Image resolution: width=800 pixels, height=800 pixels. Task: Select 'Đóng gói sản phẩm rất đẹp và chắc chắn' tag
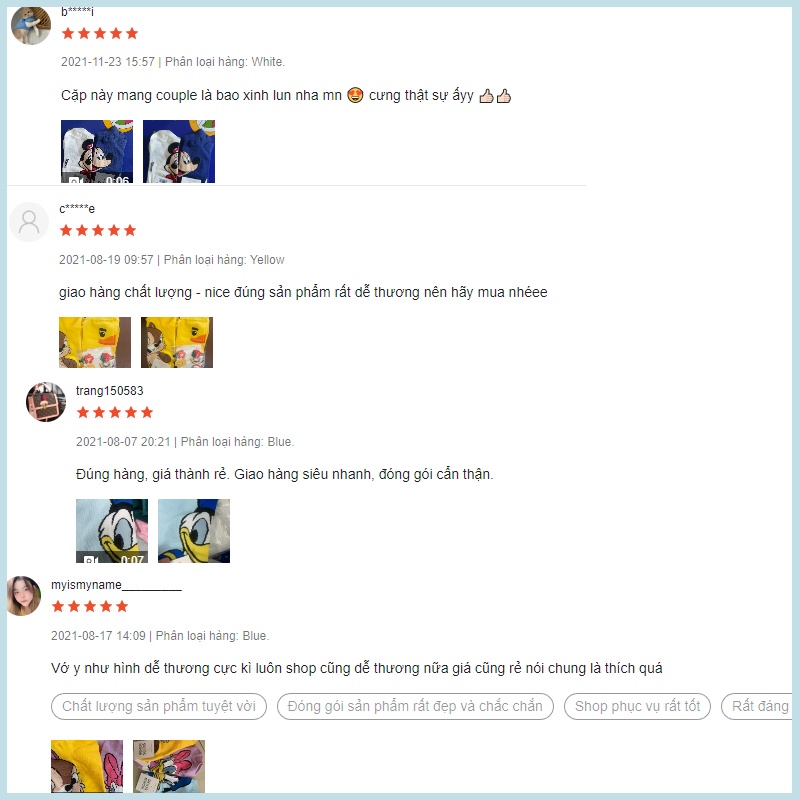415,707
